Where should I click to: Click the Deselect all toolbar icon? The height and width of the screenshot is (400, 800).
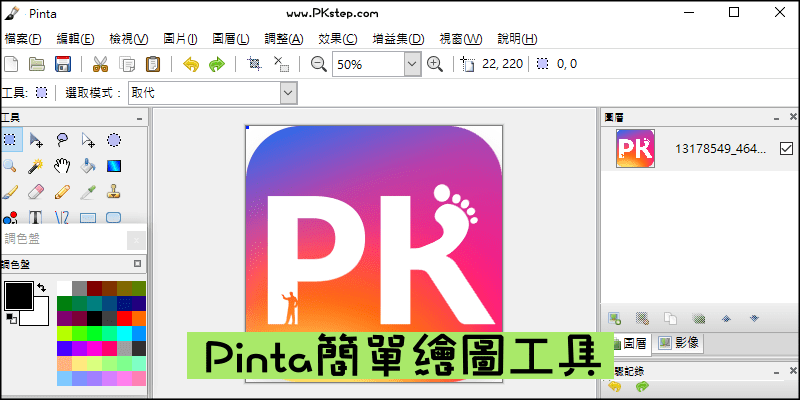[x=281, y=64]
